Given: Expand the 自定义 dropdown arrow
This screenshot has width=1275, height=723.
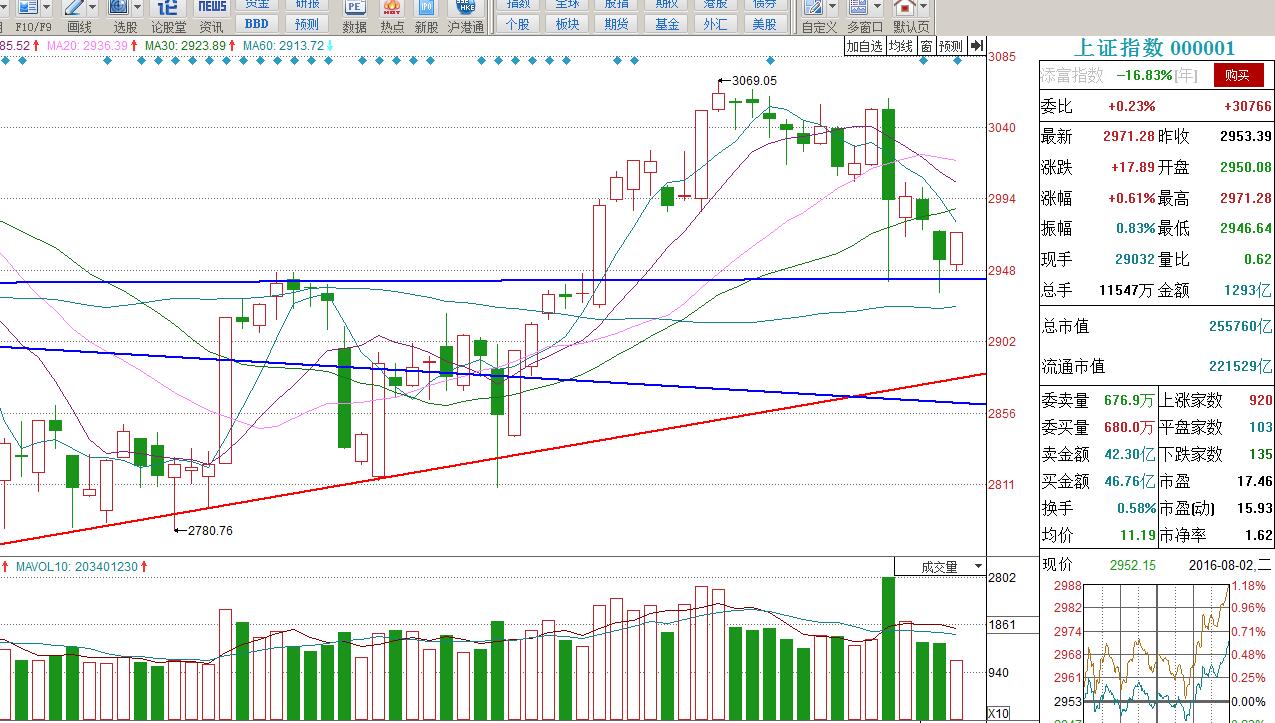Looking at the screenshot, I should pyautogui.click(x=832, y=8).
